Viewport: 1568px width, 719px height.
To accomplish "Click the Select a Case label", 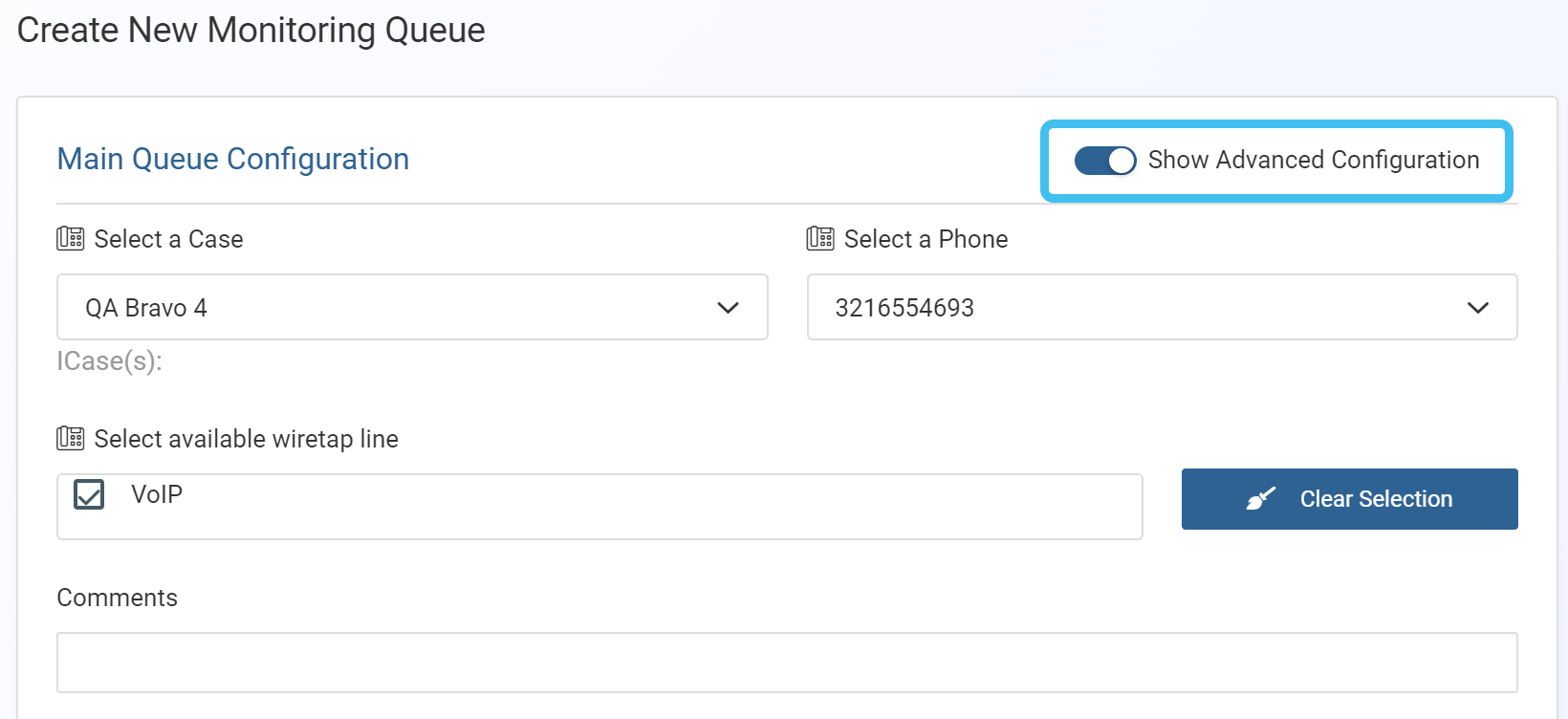I will pyautogui.click(x=168, y=239).
